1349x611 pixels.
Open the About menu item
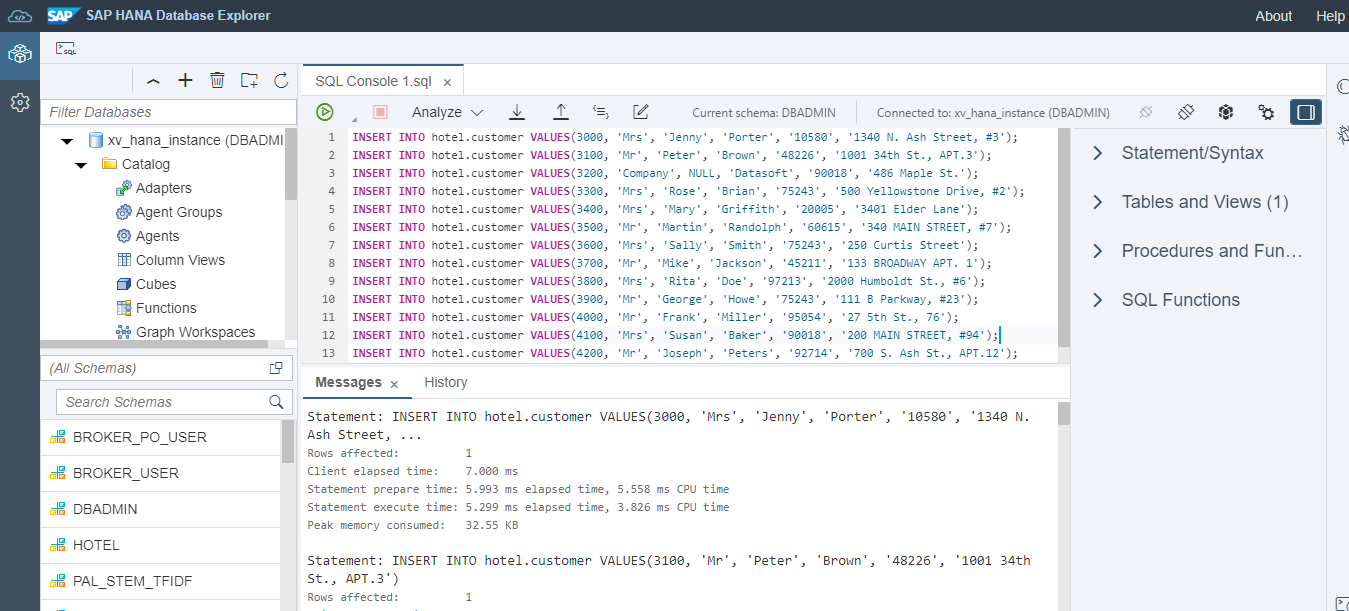[x=1274, y=16]
